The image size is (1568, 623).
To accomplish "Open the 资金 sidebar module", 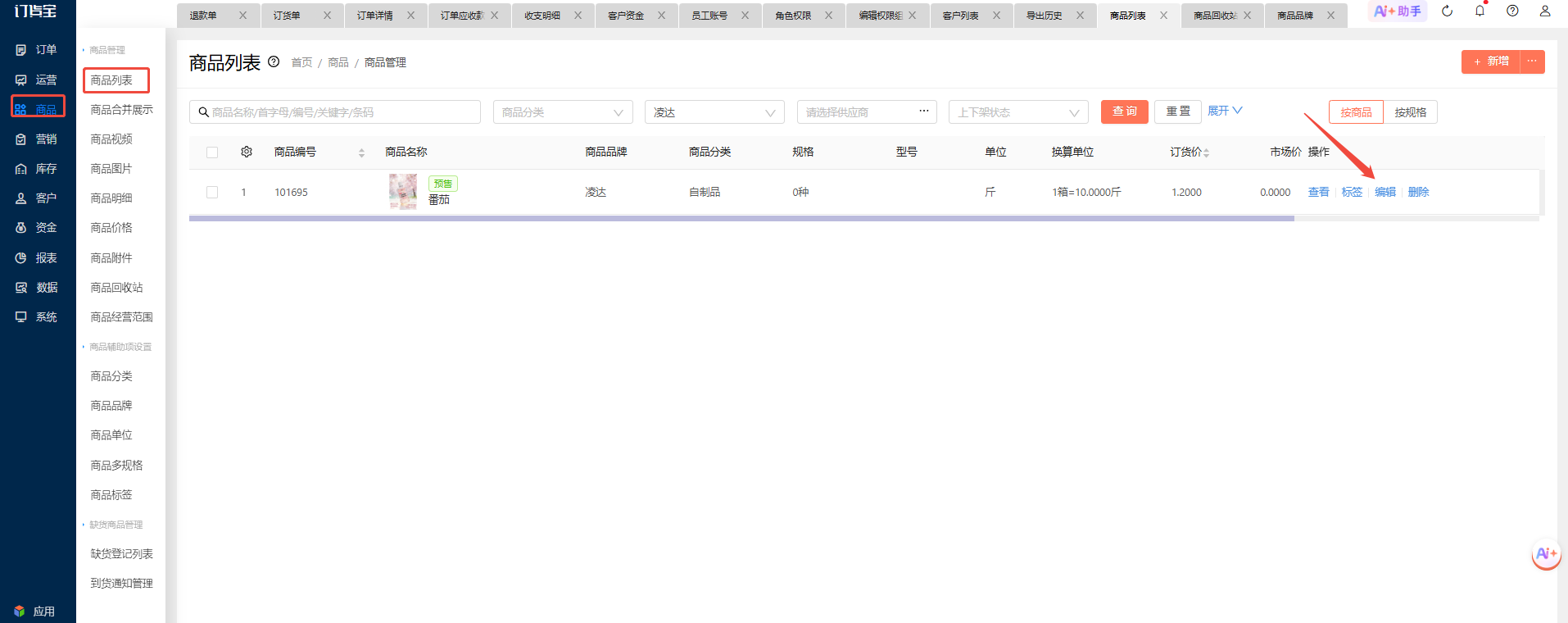I will [37, 228].
